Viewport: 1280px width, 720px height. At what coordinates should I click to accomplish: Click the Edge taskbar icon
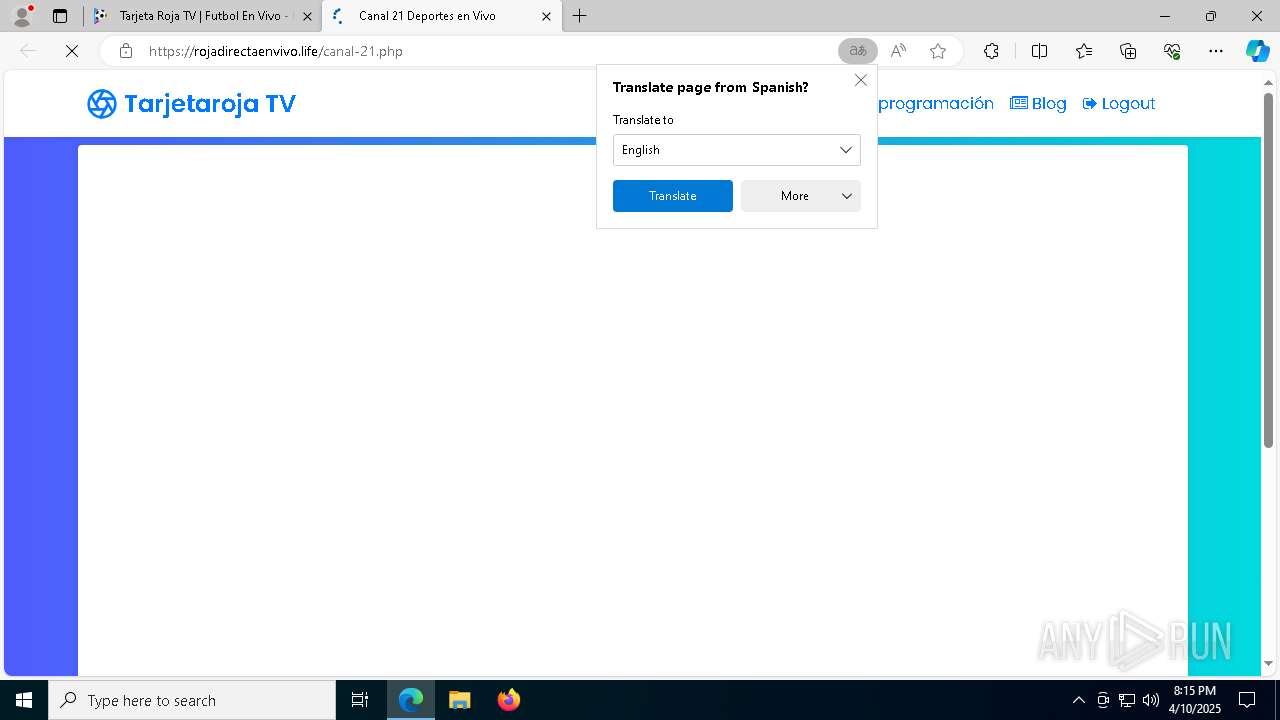pos(411,700)
